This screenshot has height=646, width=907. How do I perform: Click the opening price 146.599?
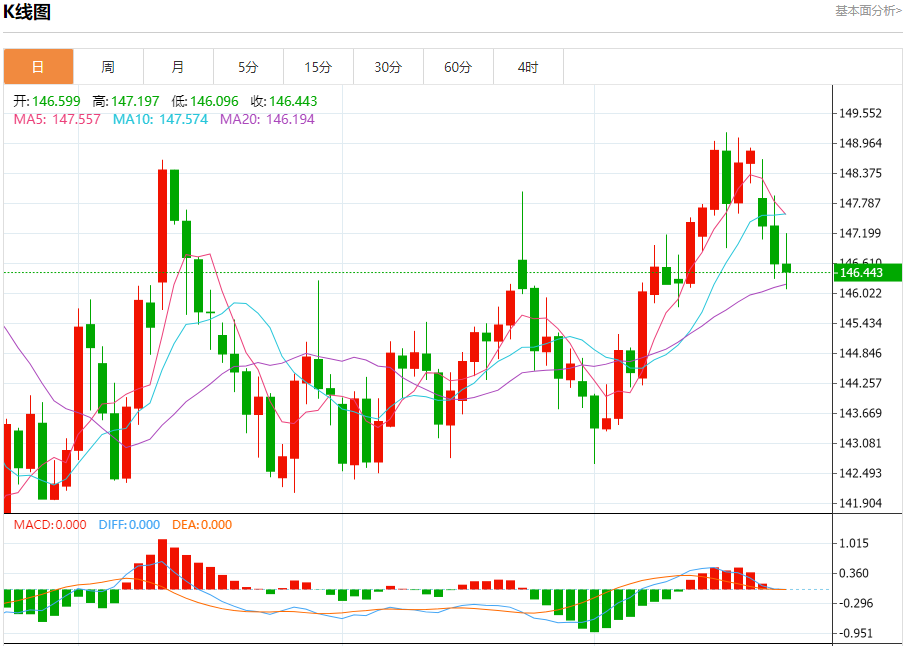tap(56, 101)
